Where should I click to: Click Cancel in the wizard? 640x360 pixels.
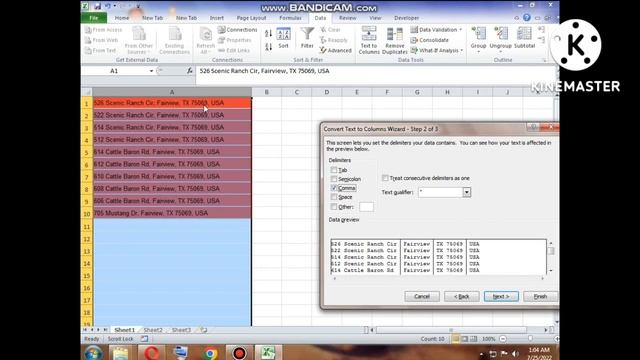pos(422,296)
